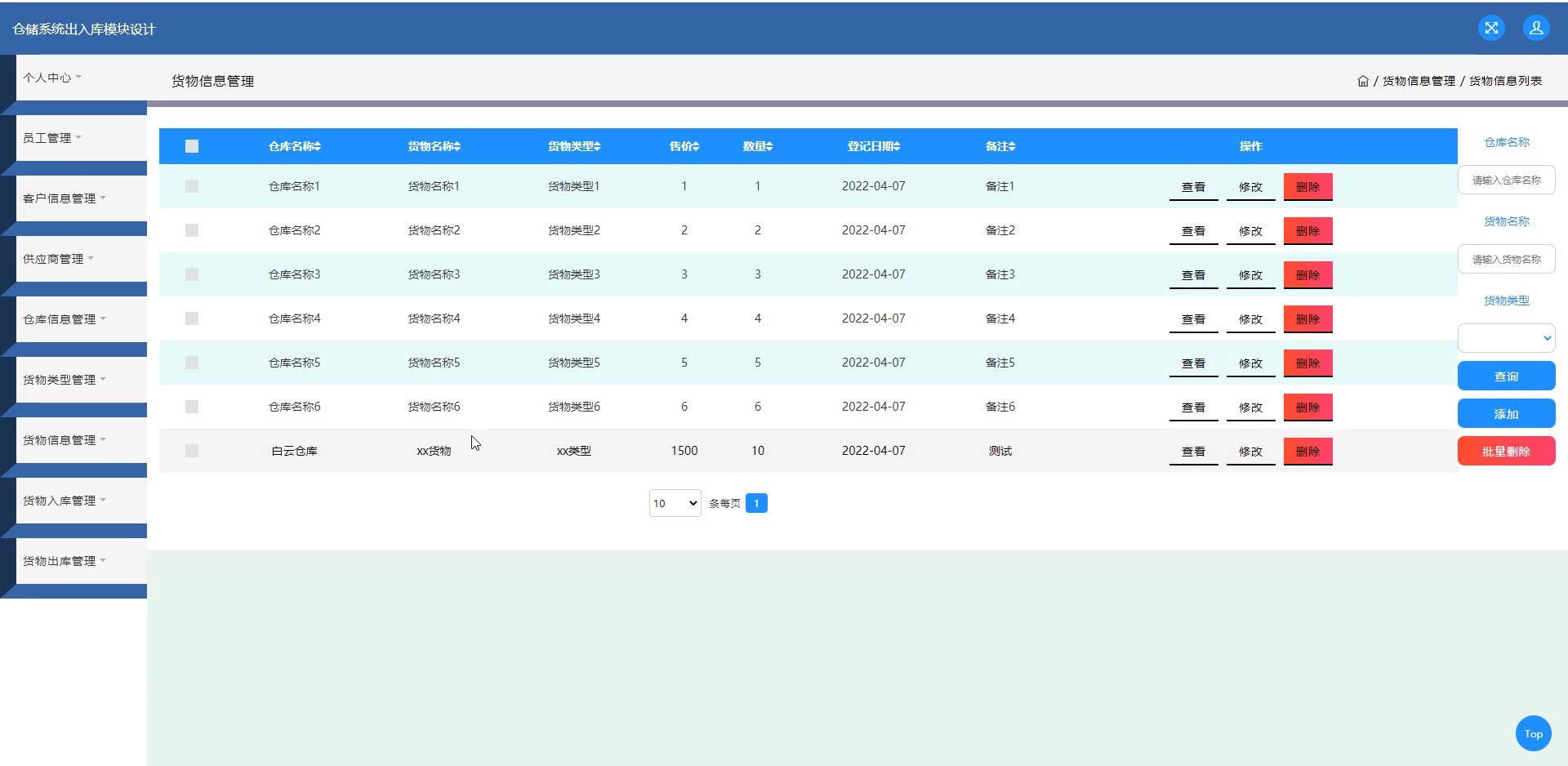Open the 货物类型 filter dropdown

(x=1506, y=338)
